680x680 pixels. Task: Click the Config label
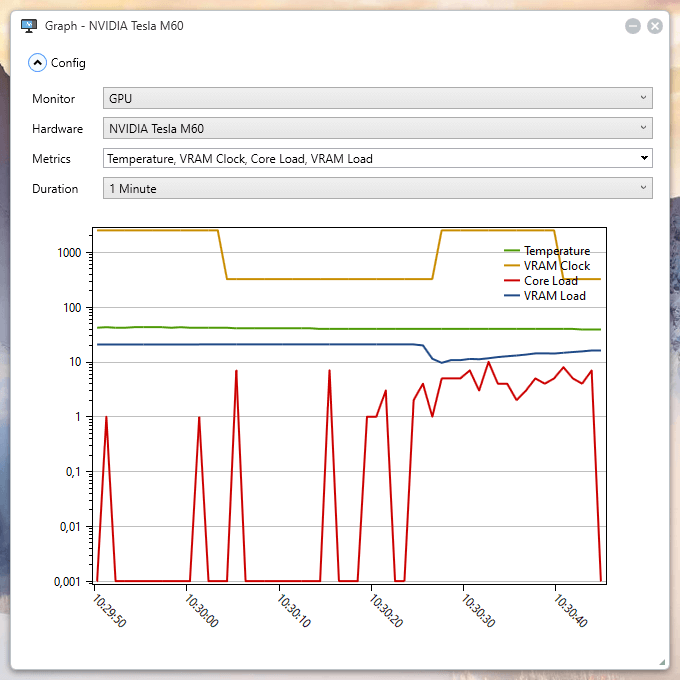coord(68,63)
